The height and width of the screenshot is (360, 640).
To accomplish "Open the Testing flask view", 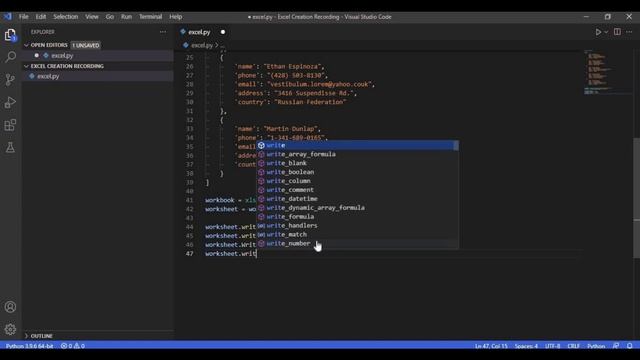I will [10, 147].
